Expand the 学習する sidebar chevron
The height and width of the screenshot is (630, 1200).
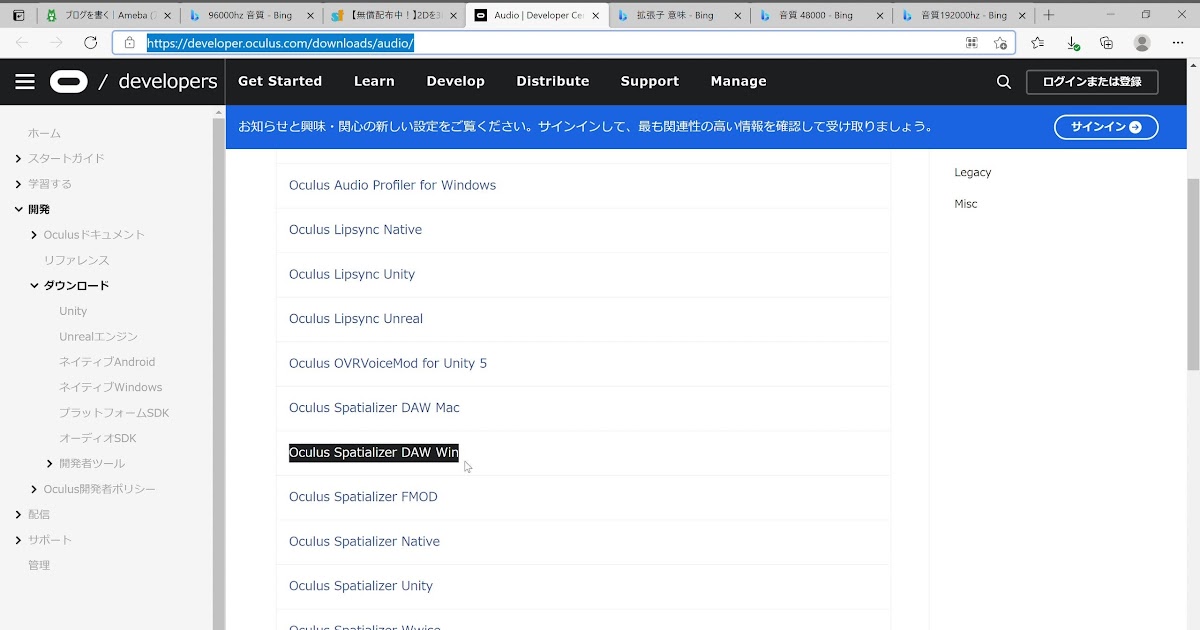click(19, 184)
